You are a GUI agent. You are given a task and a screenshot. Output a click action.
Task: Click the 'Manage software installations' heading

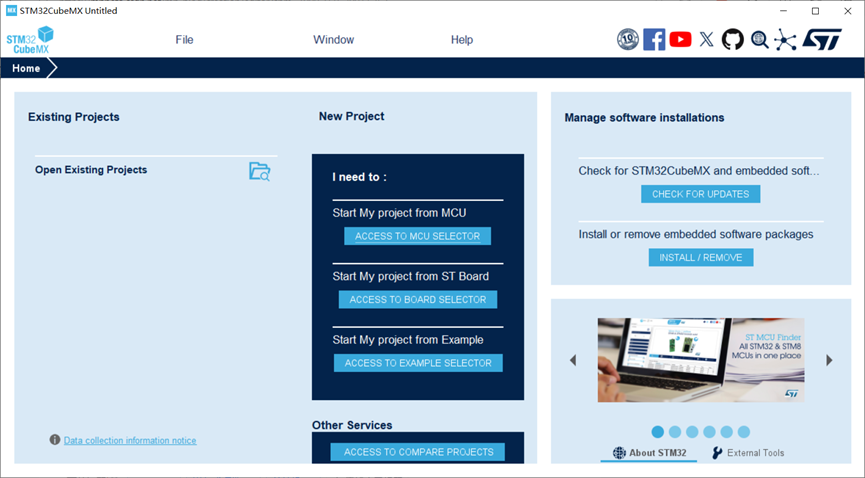pos(644,118)
